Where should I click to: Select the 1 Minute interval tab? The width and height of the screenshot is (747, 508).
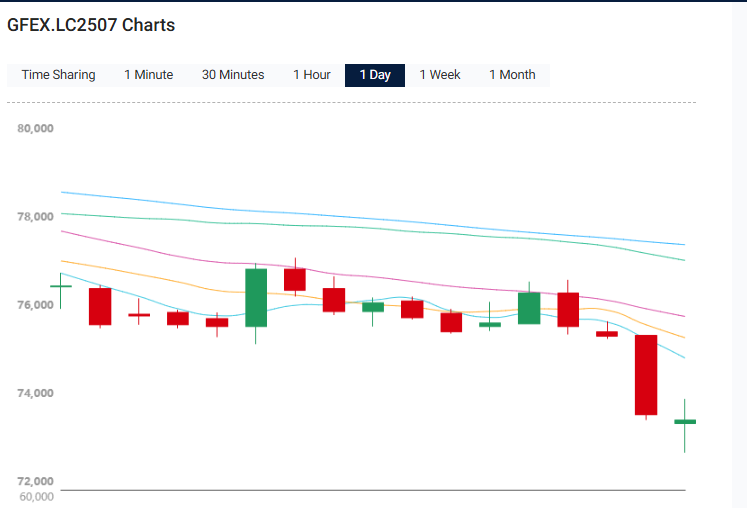(x=148, y=75)
